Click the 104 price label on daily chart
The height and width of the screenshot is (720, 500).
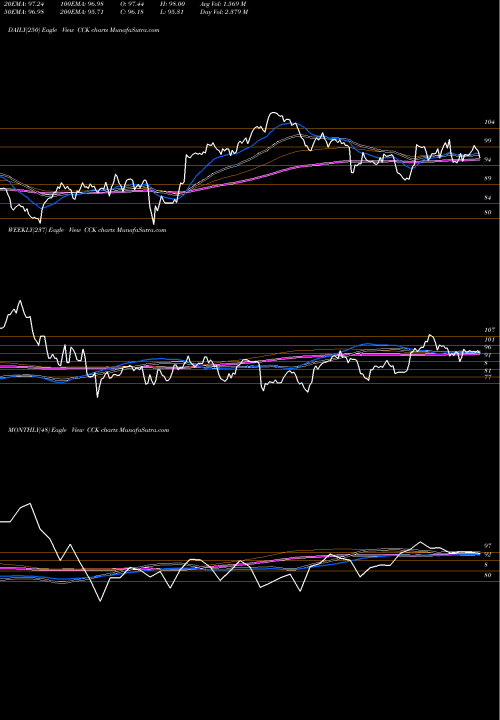coord(489,122)
